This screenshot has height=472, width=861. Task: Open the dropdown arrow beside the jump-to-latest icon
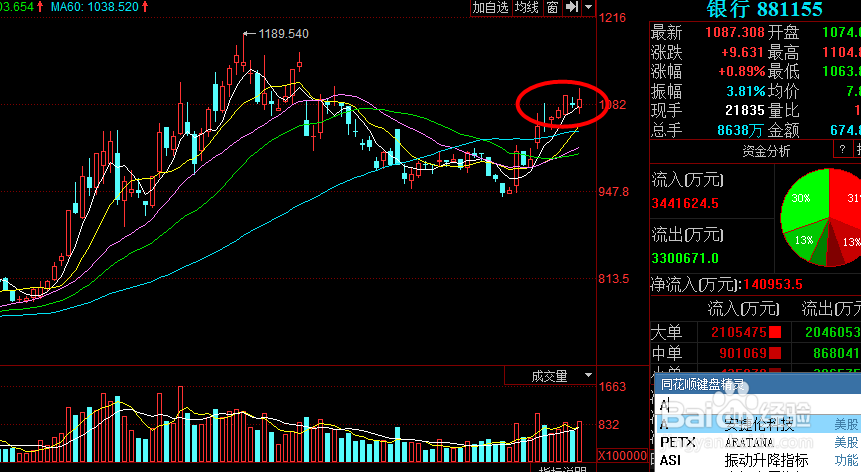(589, 8)
